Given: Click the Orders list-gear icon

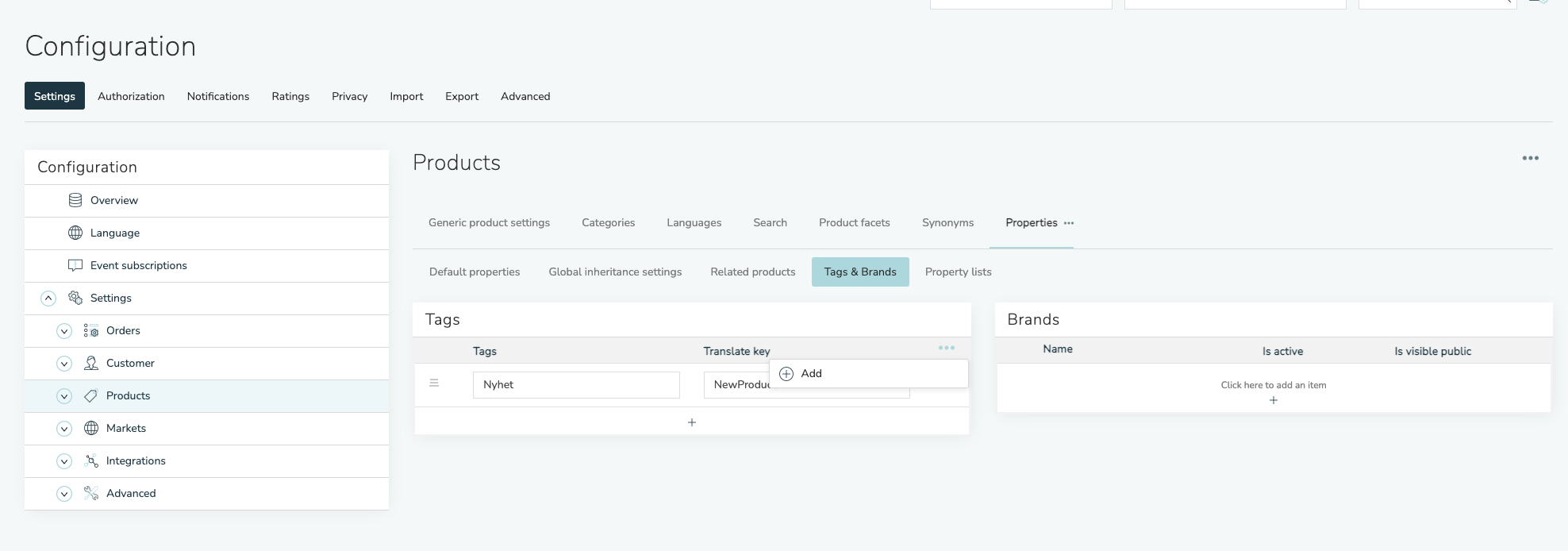Looking at the screenshot, I should tap(91, 330).
